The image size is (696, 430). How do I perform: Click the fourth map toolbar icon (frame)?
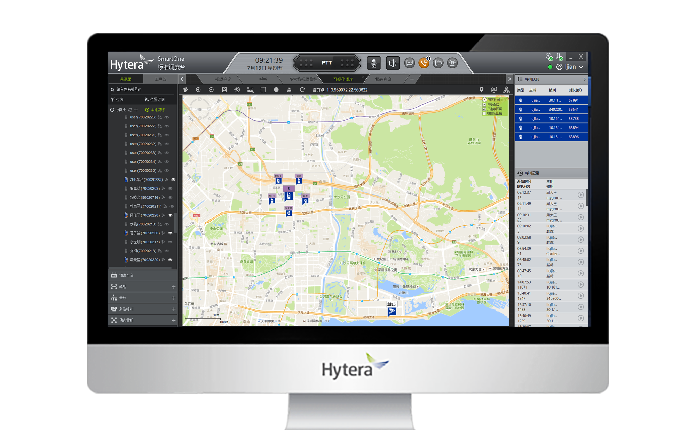point(224,90)
